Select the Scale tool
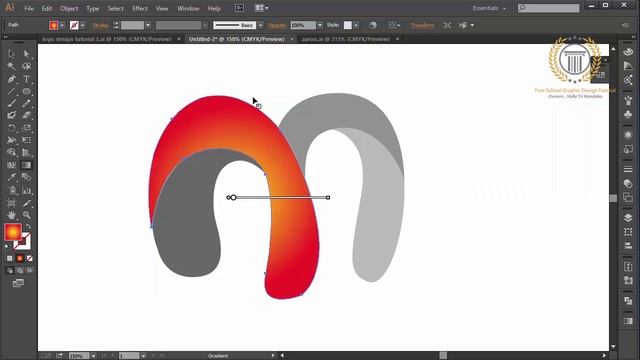The height and width of the screenshot is (360, 640). click(x=27, y=128)
